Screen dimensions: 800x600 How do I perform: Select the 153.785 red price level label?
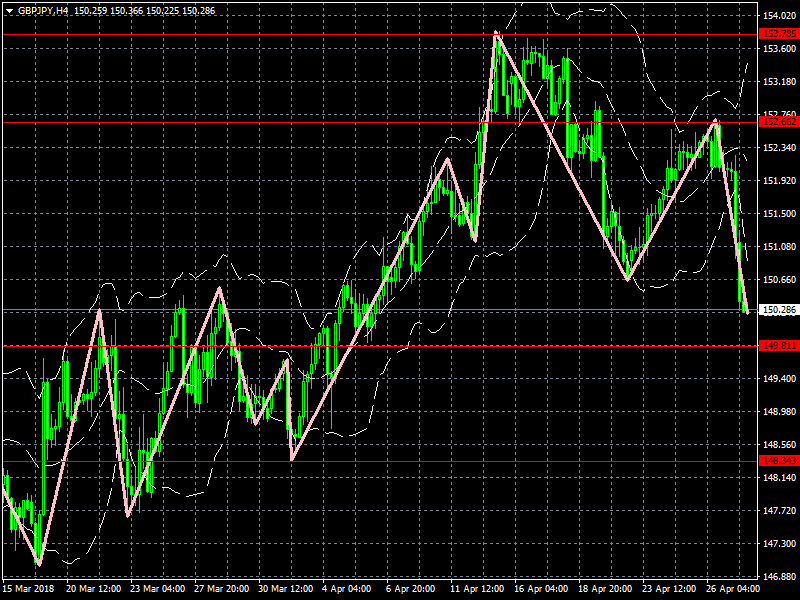[779, 34]
